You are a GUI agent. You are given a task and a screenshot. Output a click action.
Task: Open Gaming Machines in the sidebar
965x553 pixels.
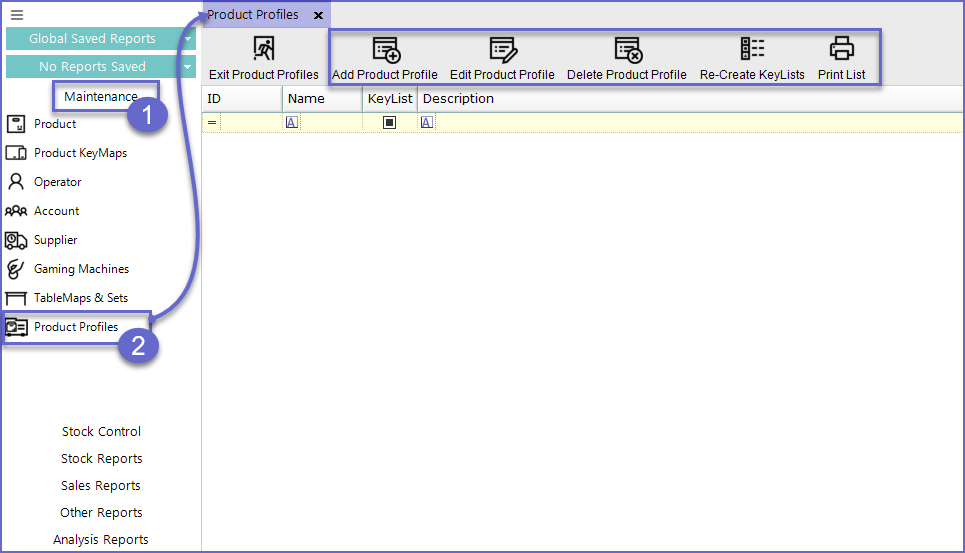point(81,269)
